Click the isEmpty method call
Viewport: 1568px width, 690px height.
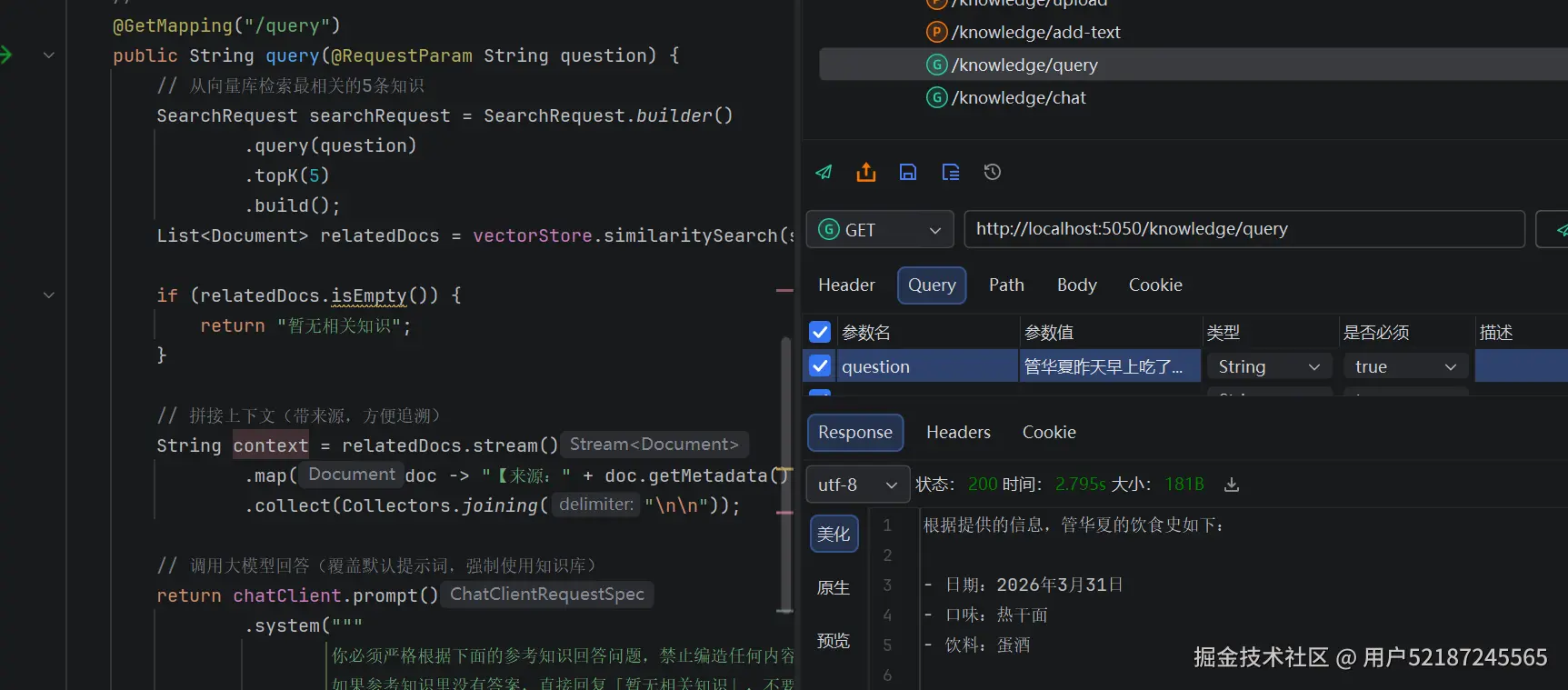[369, 295]
